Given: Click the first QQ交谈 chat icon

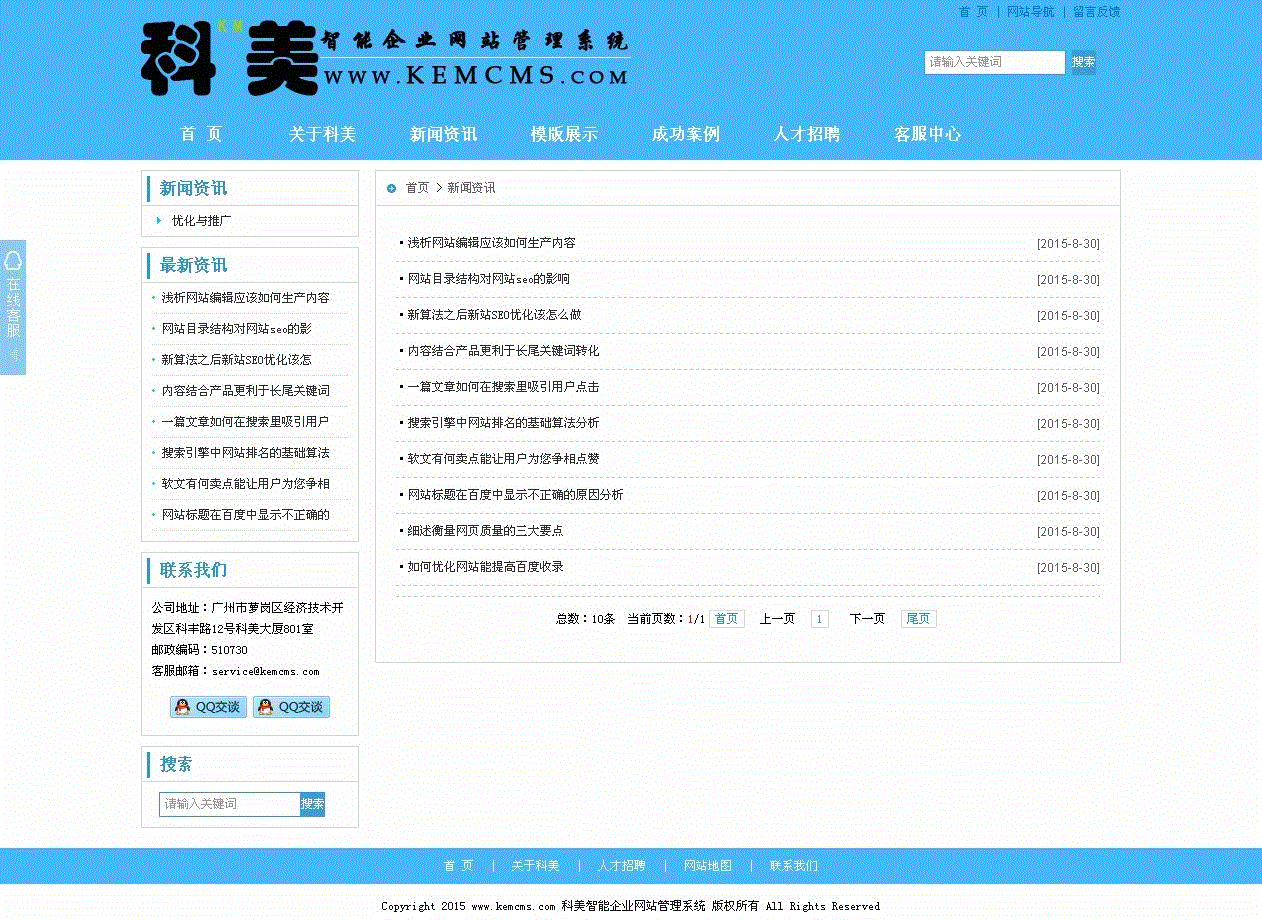Looking at the screenshot, I should pyautogui.click(x=208, y=707).
